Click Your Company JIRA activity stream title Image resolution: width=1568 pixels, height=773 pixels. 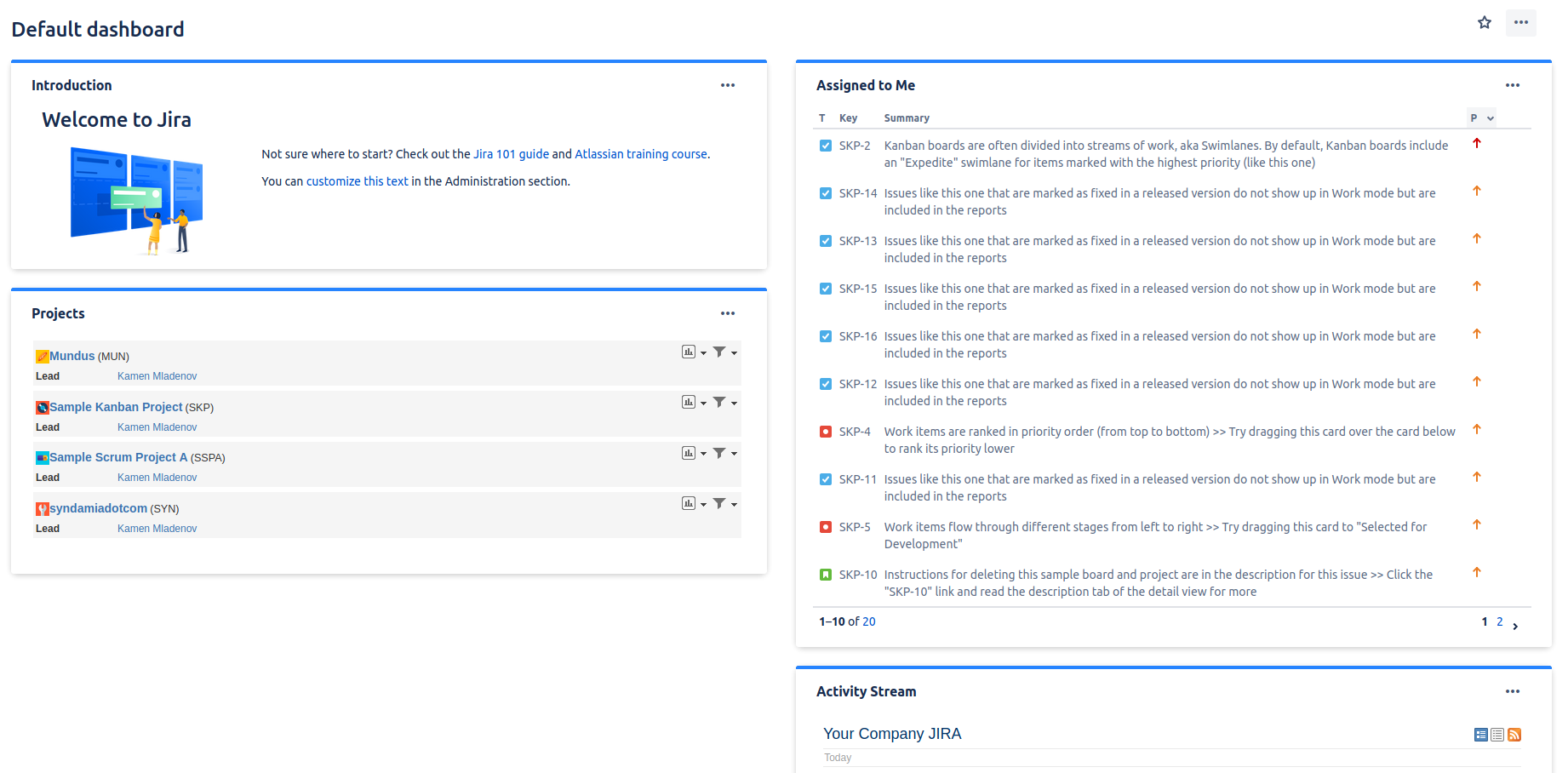(x=892, y=734)
